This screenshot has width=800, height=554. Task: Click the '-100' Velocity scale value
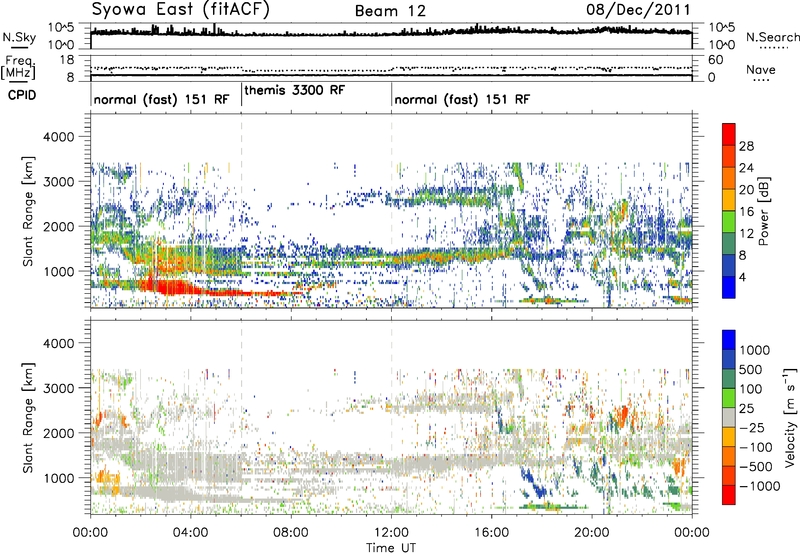point(756,447)
